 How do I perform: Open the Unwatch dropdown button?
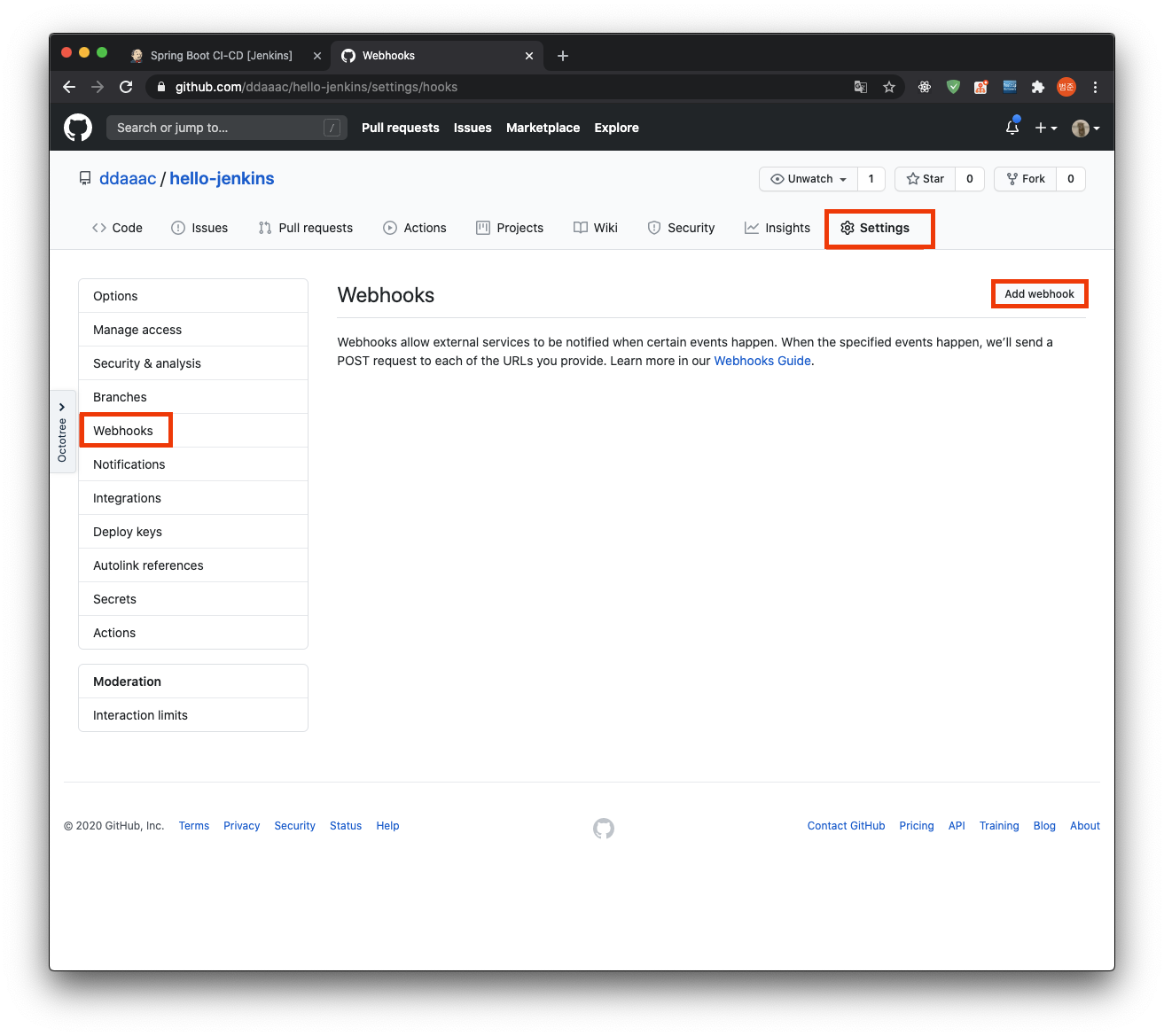(x=809, y=179)
